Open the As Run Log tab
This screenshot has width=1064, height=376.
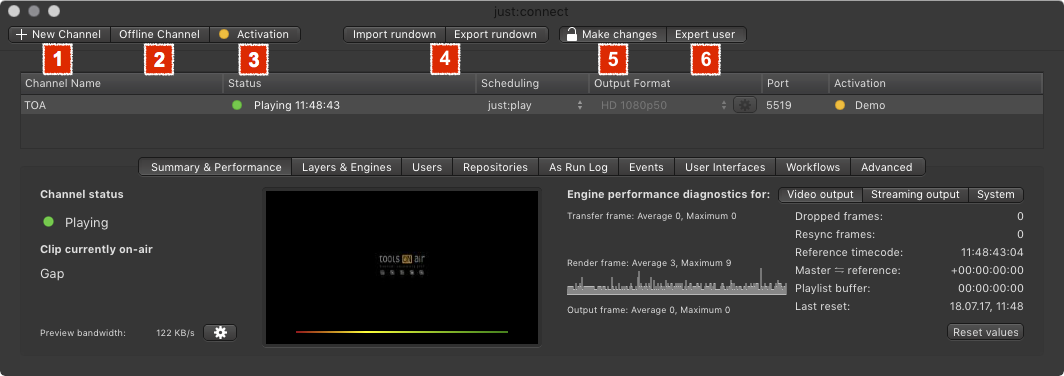pyautogui.click(x=579, y=167)
